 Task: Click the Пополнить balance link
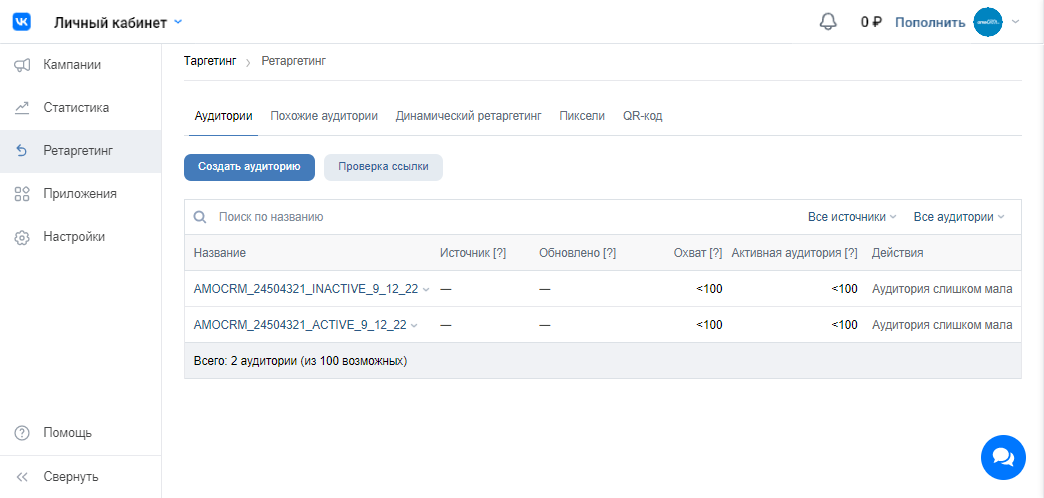pyautogui.click(x=930, y=22)
